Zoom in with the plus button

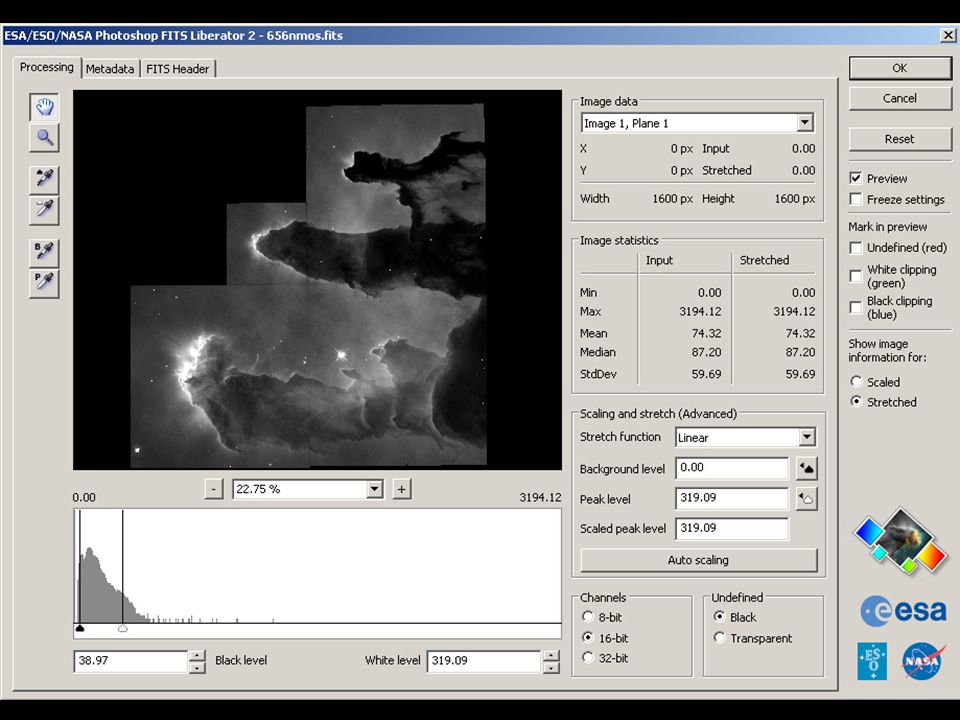pyautogui.click(x=401, y=489)
